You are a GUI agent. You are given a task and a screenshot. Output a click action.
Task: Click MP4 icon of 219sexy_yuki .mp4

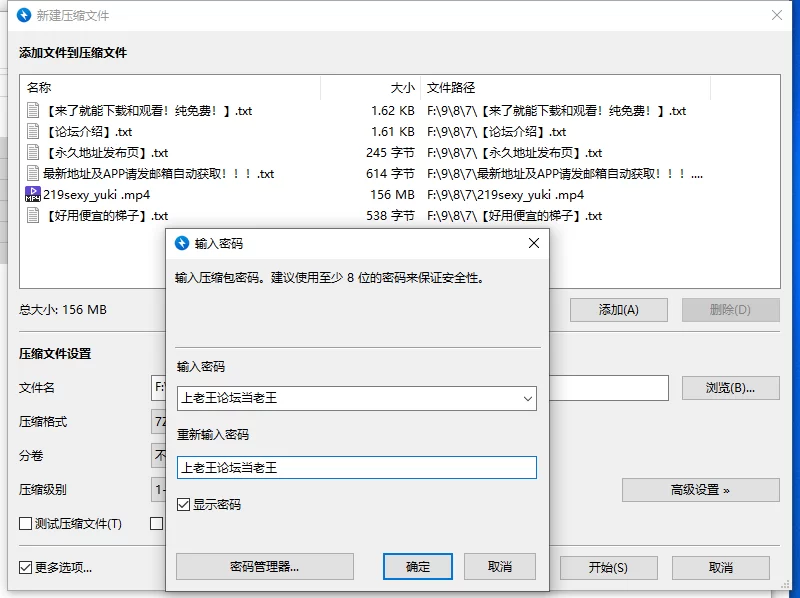(x=33, y=194)
